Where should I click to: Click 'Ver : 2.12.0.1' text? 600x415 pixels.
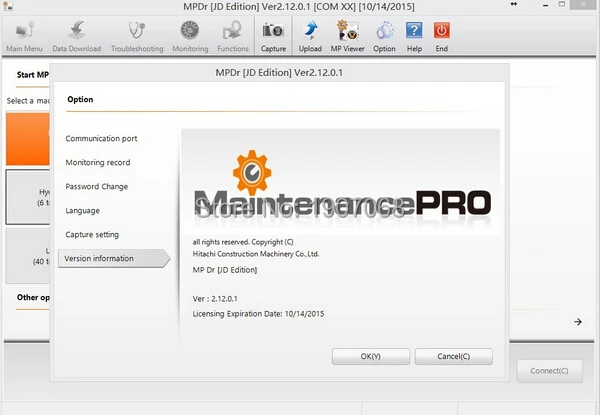215,299
